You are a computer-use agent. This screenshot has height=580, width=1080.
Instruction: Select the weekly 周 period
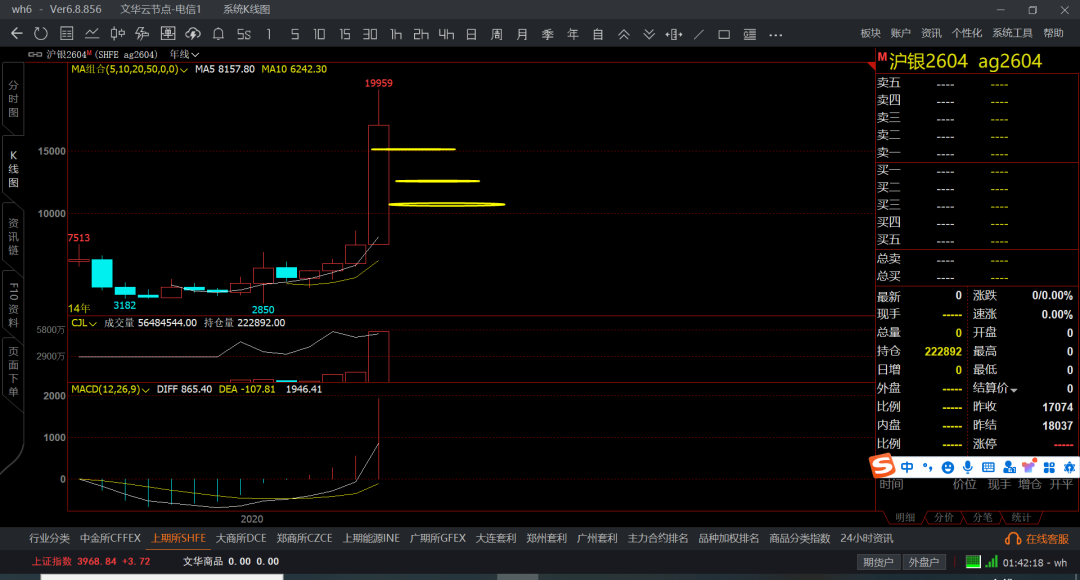[497, 34]
